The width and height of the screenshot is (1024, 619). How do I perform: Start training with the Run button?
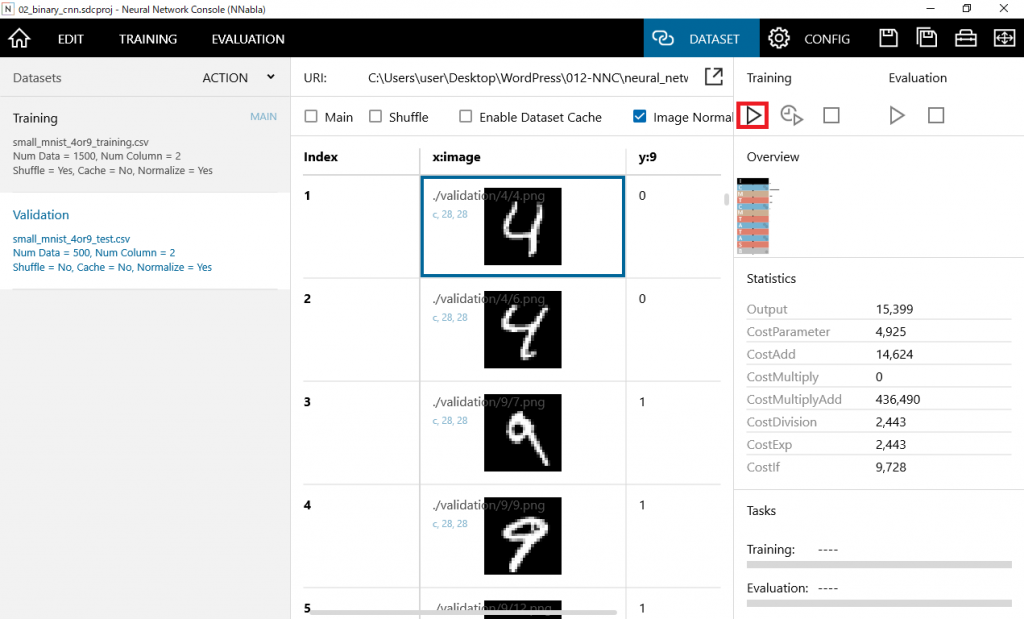click(753, 116)
